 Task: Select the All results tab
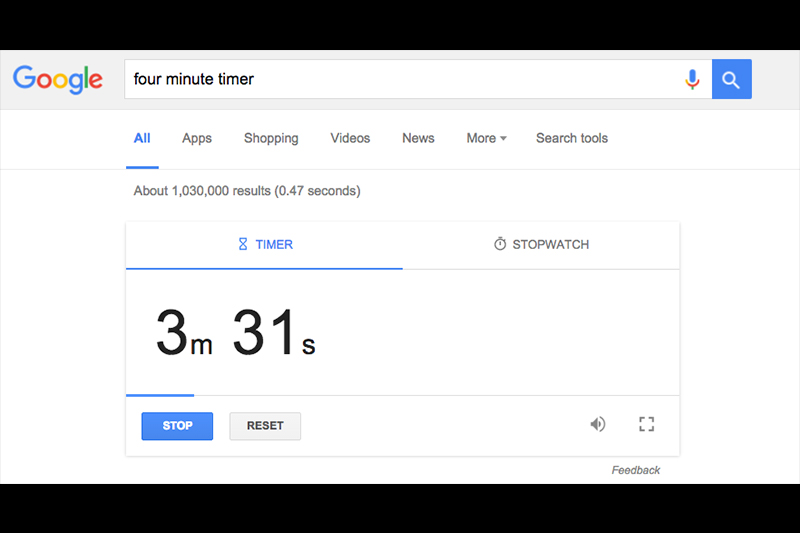[x=142, y=138]
